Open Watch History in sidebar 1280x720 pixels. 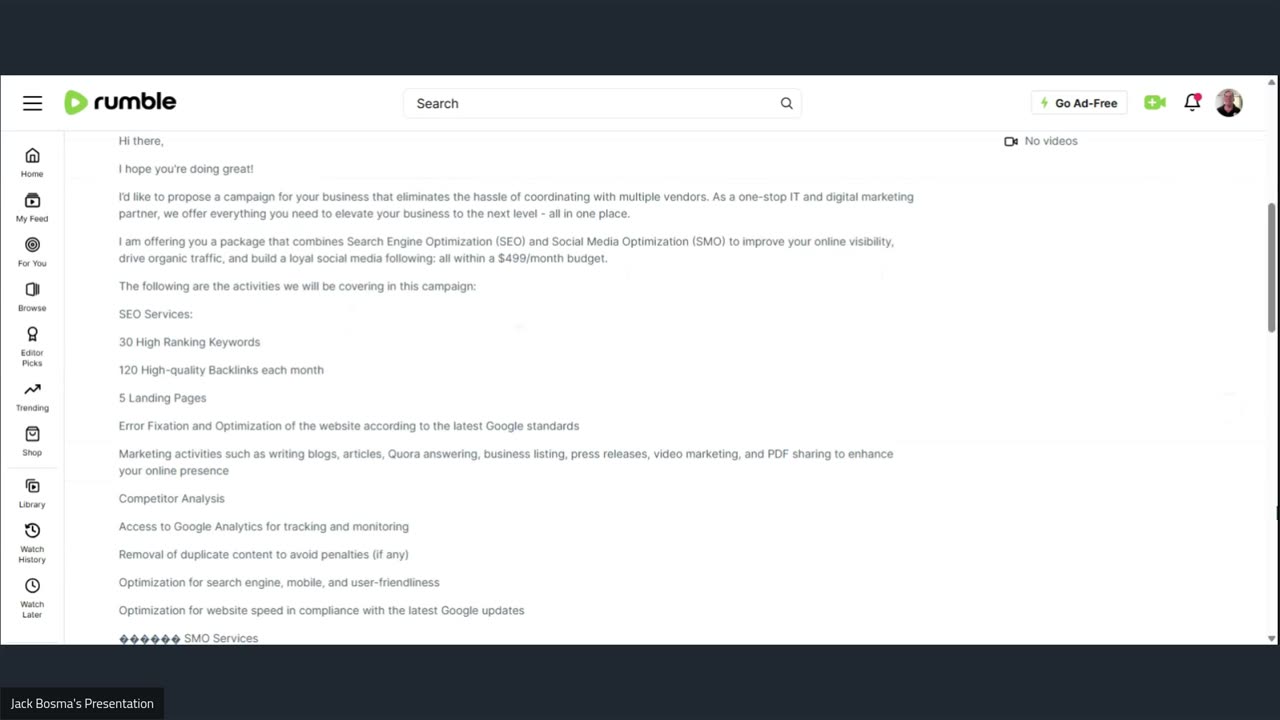32,542
